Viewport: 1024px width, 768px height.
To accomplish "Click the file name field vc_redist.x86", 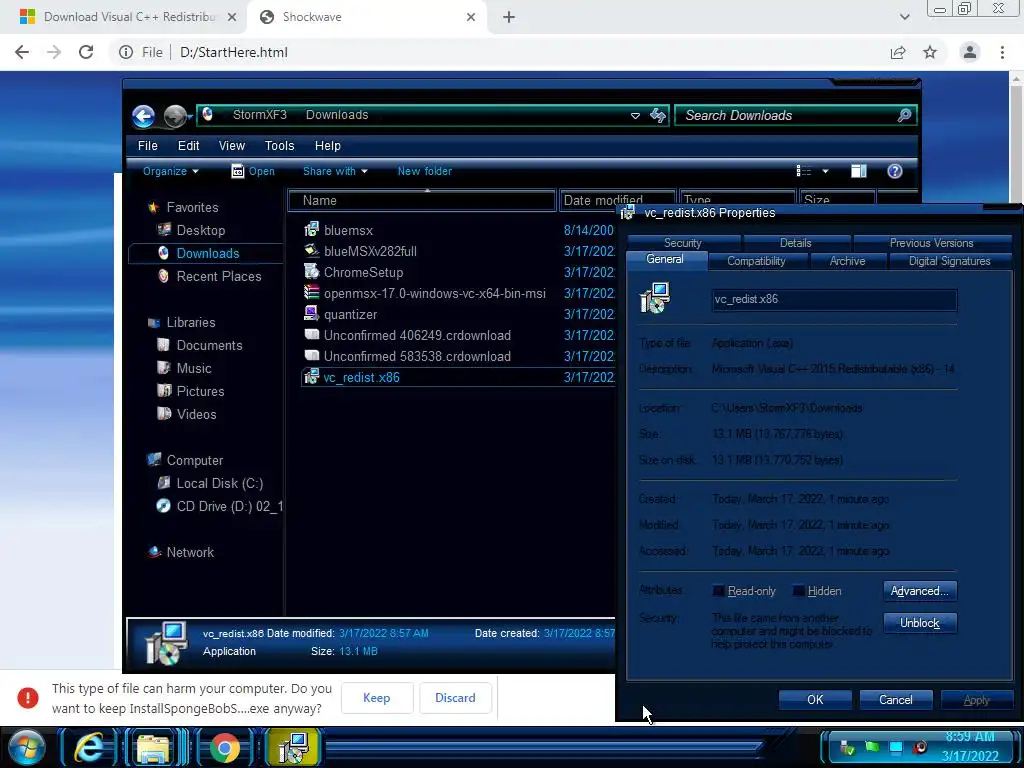I will (x=835, y=300).
